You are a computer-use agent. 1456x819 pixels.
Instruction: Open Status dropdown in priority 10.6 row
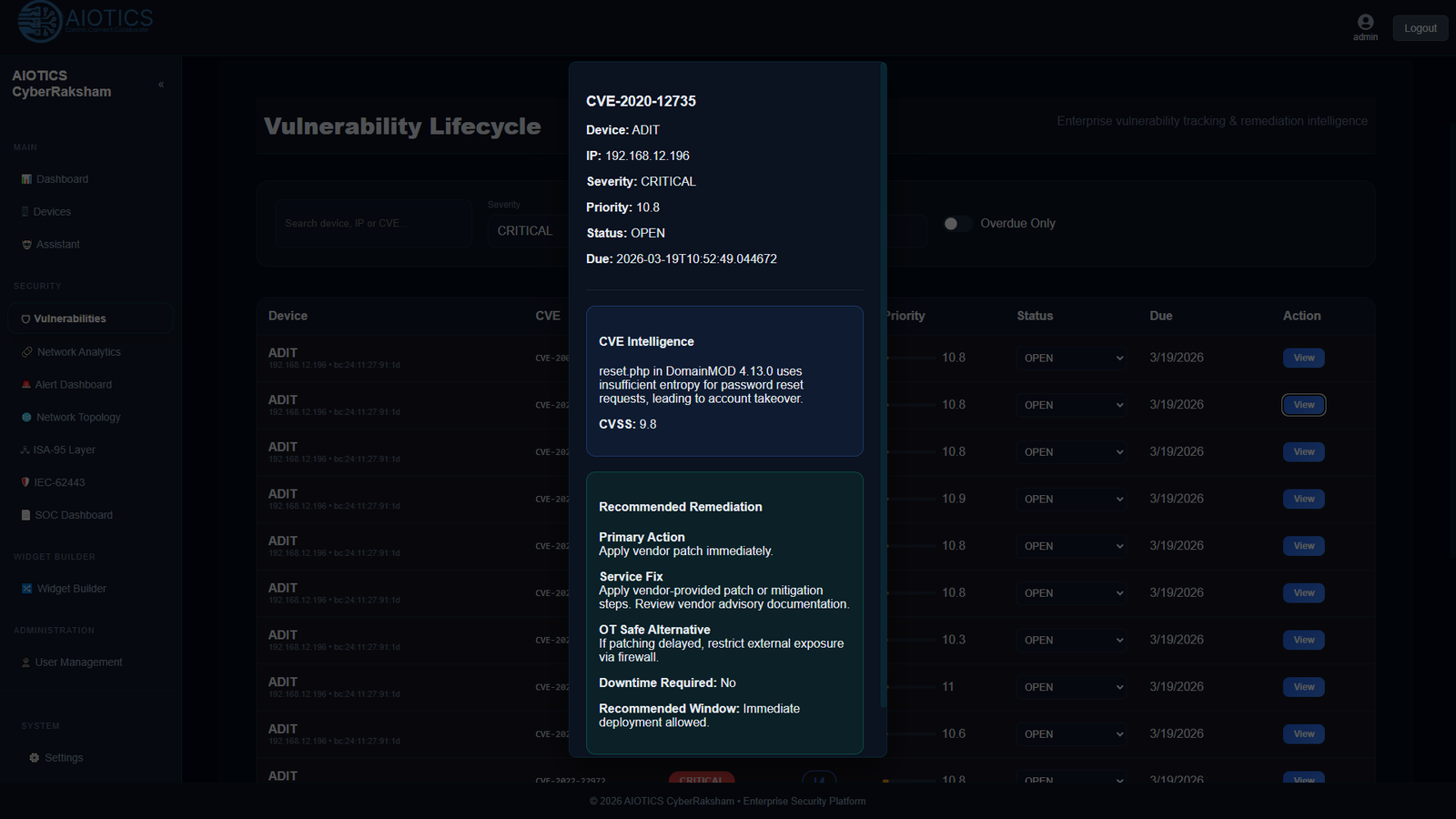coord(1072,734)
